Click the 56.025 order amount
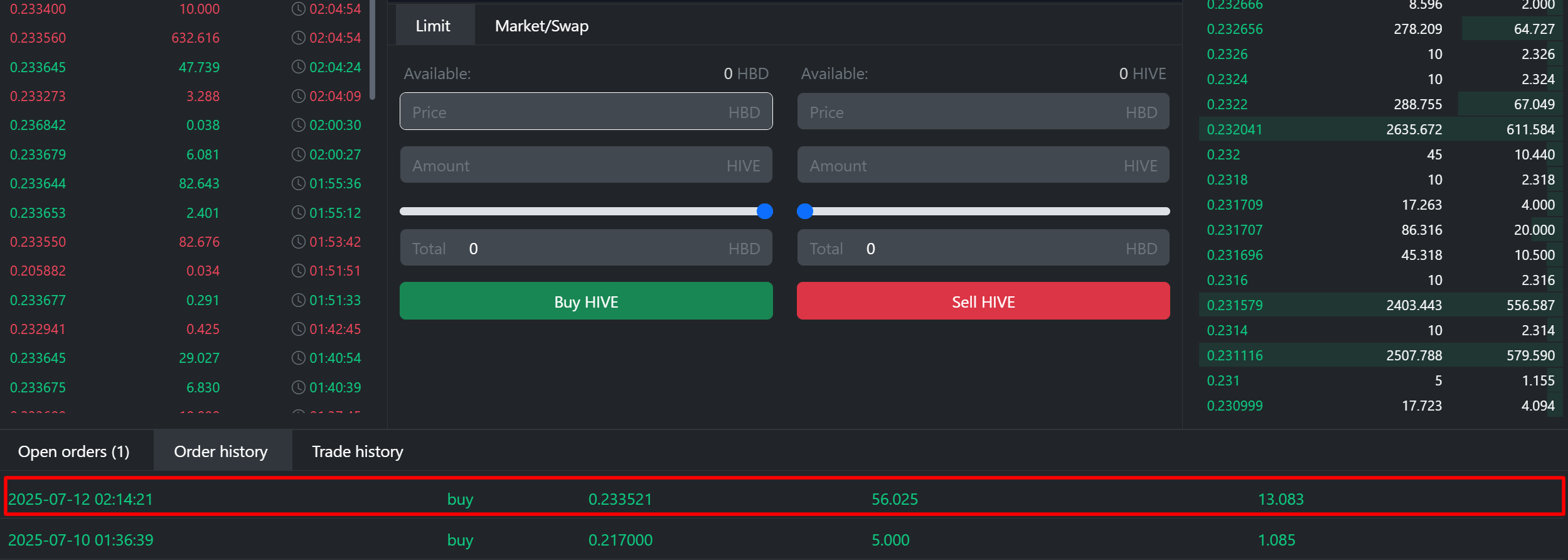The height and width of the screenshot is (560, 1568). (x=894, y=499)
